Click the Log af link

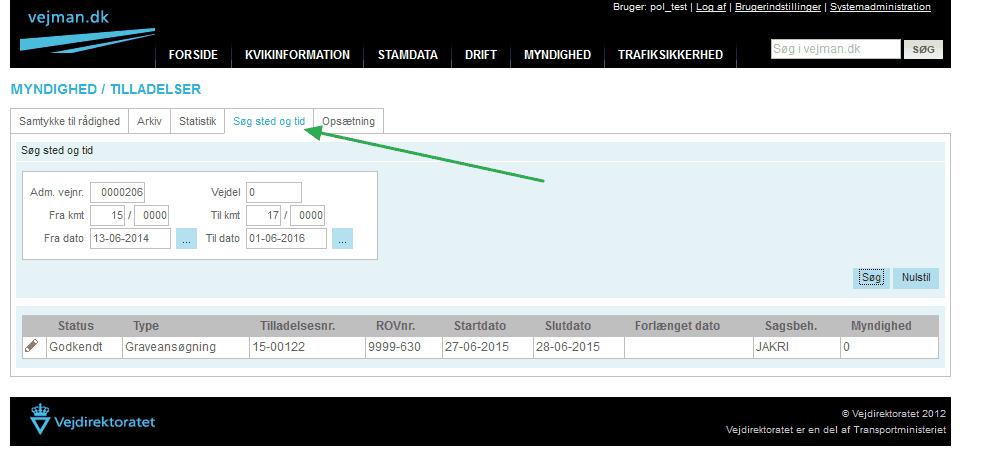click(x=711, y=7)
